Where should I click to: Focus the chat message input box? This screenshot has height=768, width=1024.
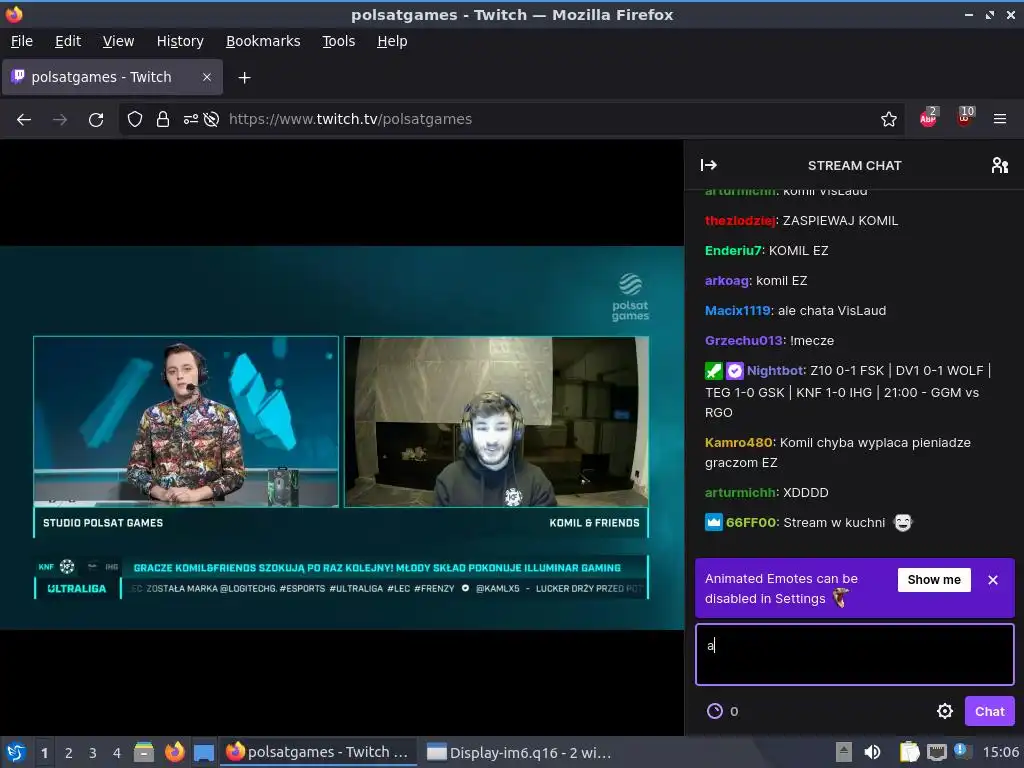point(855,654)
